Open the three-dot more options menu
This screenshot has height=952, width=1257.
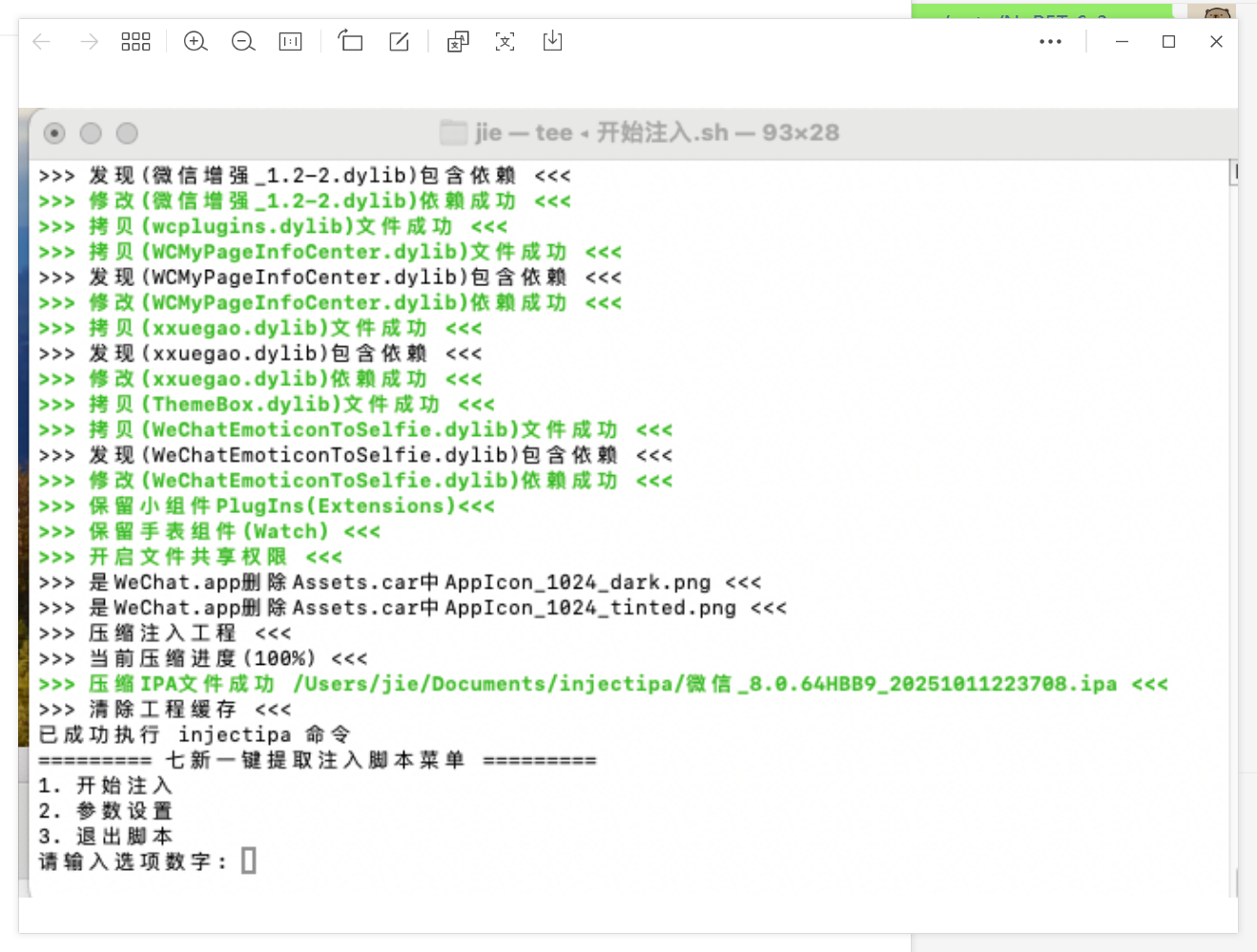click(x=1050, y=41)
